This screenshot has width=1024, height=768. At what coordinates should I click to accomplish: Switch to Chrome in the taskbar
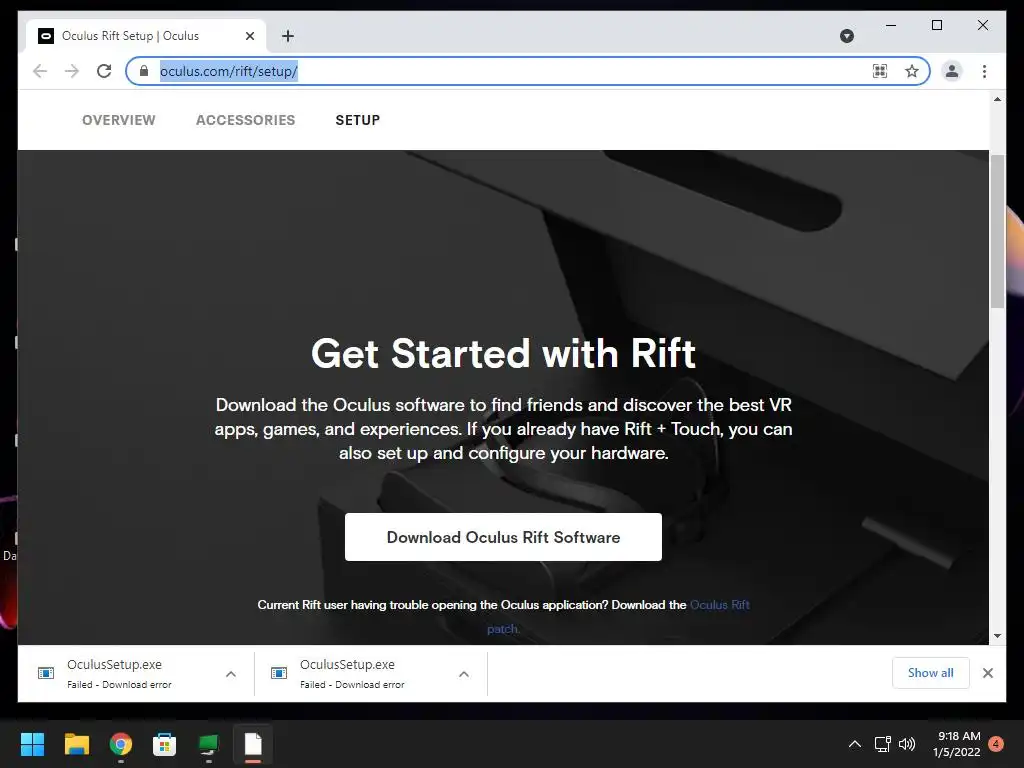click(x=121, y=744)
